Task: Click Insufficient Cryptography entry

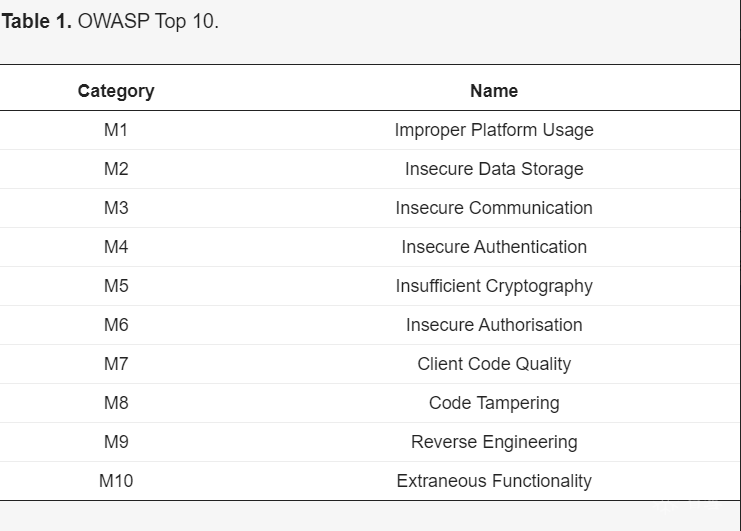Action: tap(494, 286)
